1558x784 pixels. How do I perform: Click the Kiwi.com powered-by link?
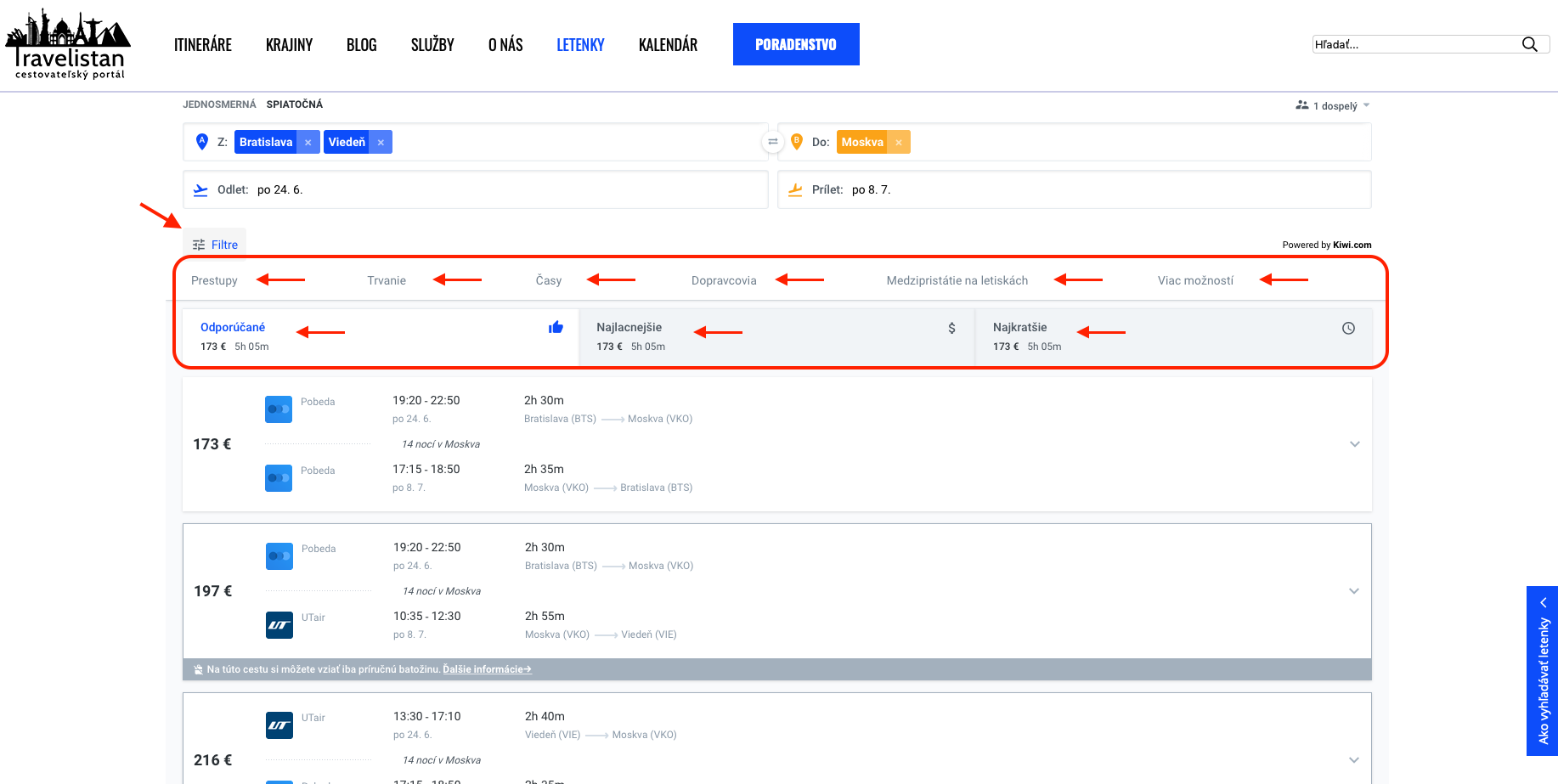1352,245
